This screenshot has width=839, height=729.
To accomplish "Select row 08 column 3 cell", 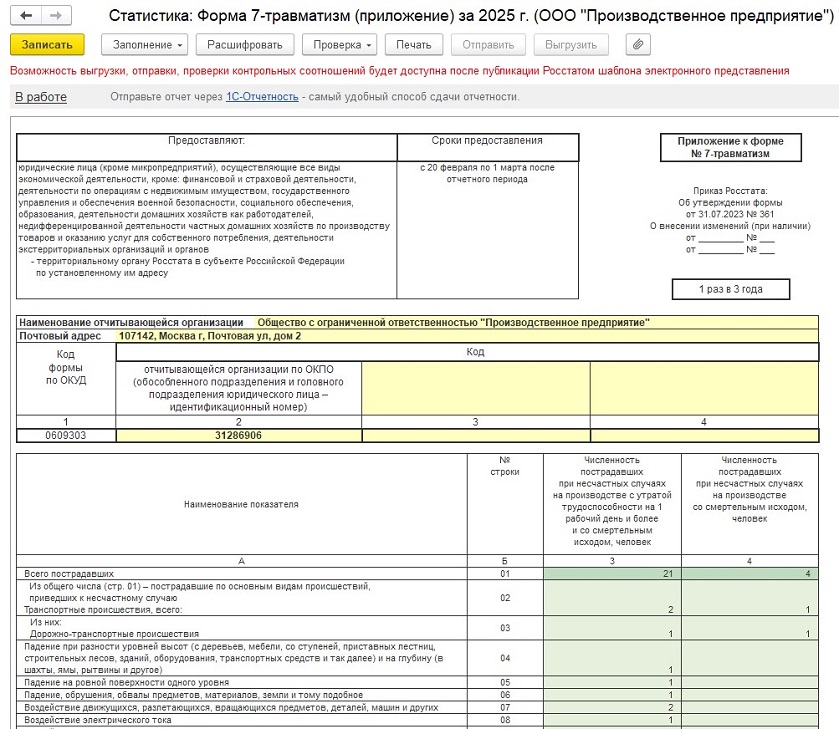I will [x=612, y=720].
